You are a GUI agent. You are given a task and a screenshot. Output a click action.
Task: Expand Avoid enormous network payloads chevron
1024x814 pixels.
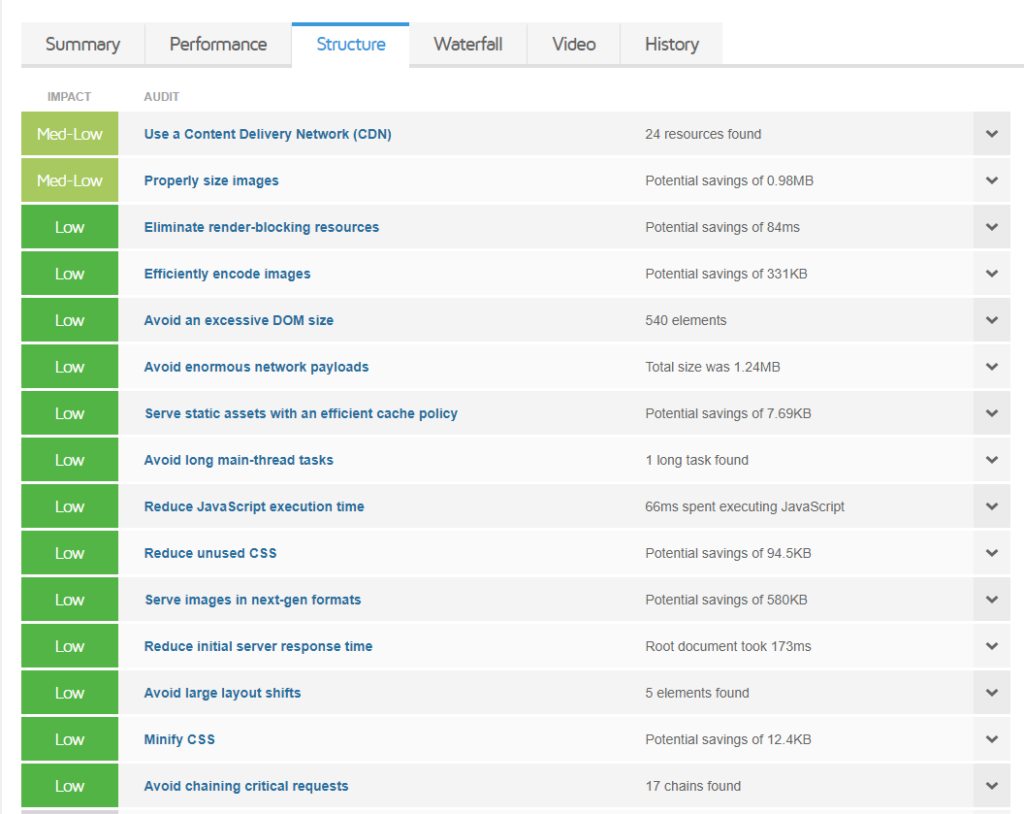[991, 367]
